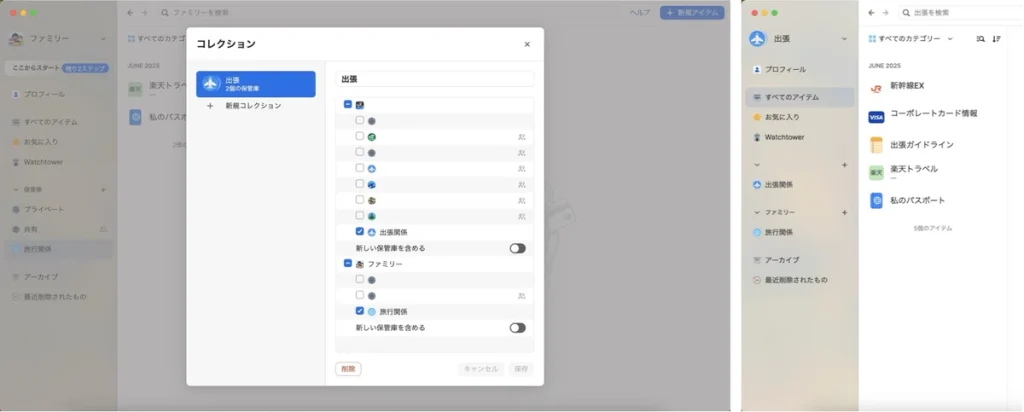The height and width of the screenshot is (412, 1024).
Task: Uncheck the 旅行関係 vault checkbox
Action: (360, 311)
